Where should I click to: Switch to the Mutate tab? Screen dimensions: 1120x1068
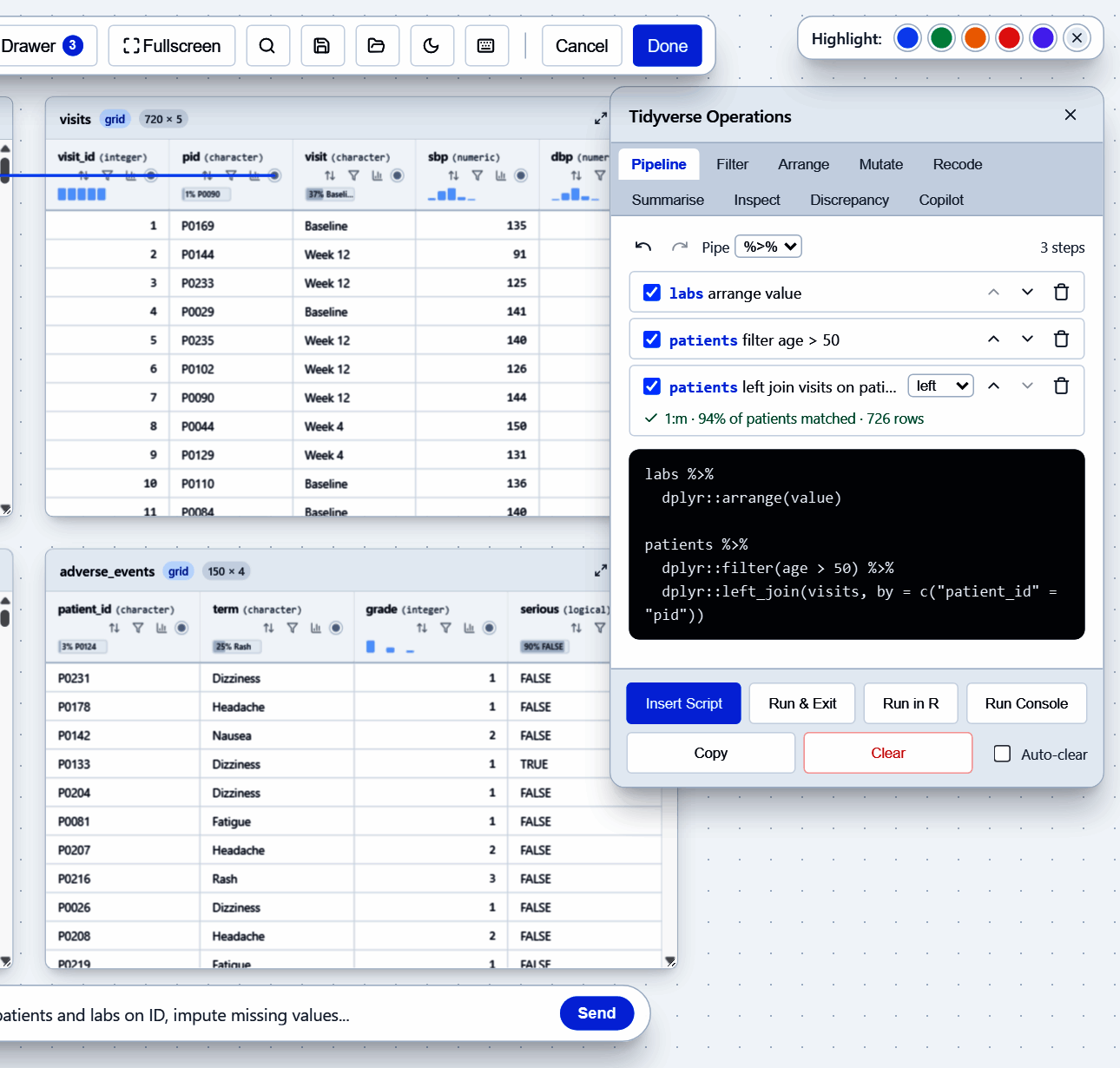881,164
